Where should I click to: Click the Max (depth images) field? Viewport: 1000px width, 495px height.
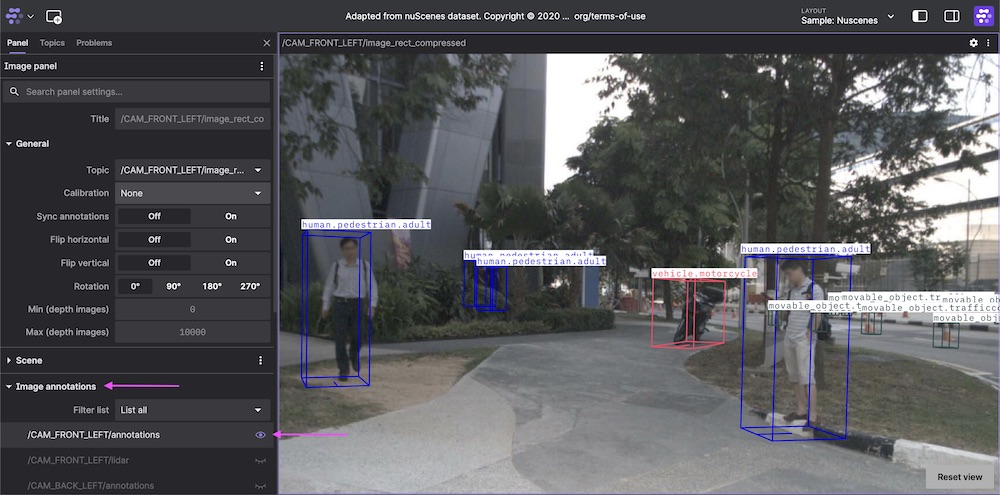193,332
